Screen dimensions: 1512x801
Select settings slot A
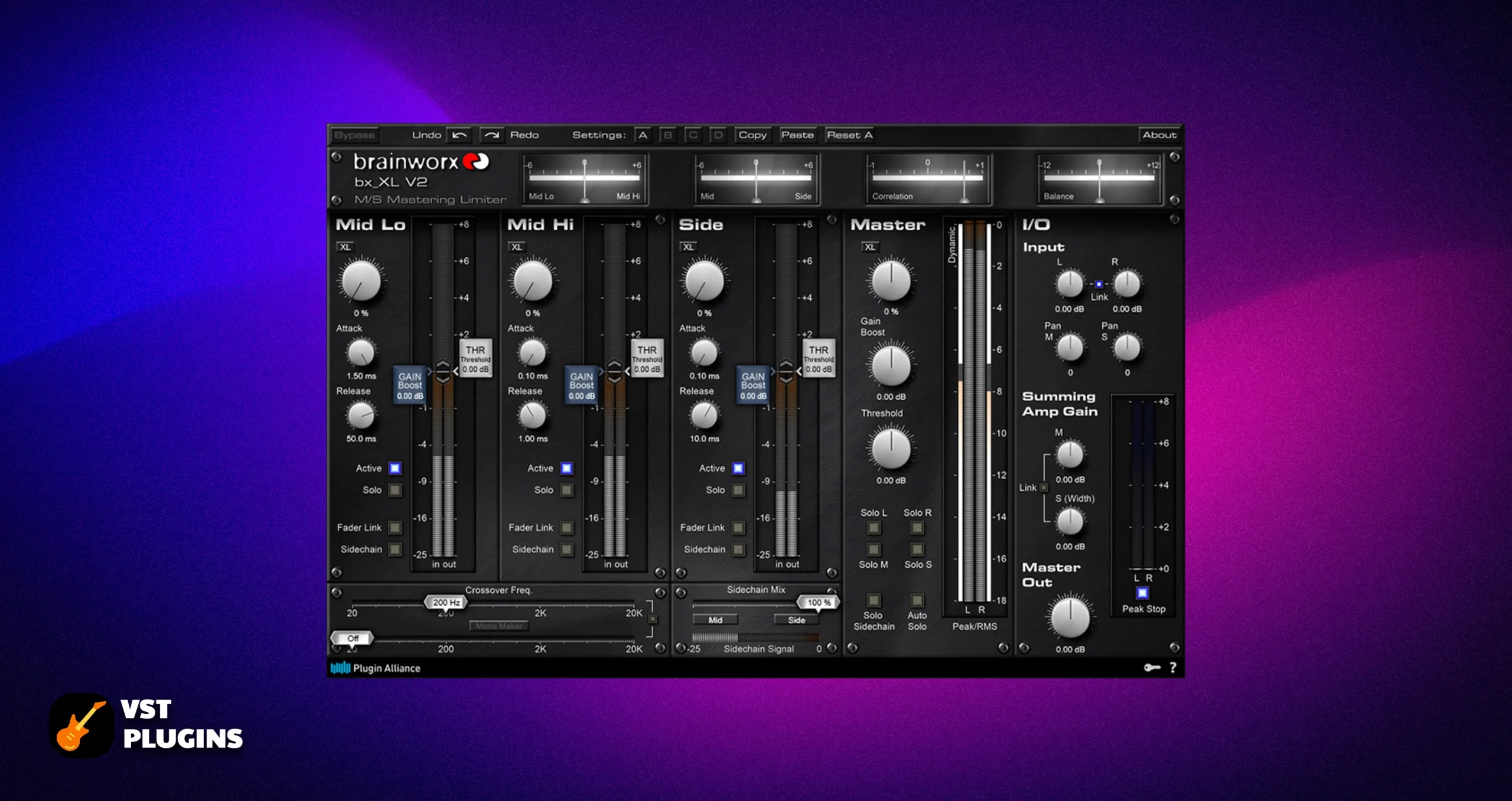click(643, 135)
